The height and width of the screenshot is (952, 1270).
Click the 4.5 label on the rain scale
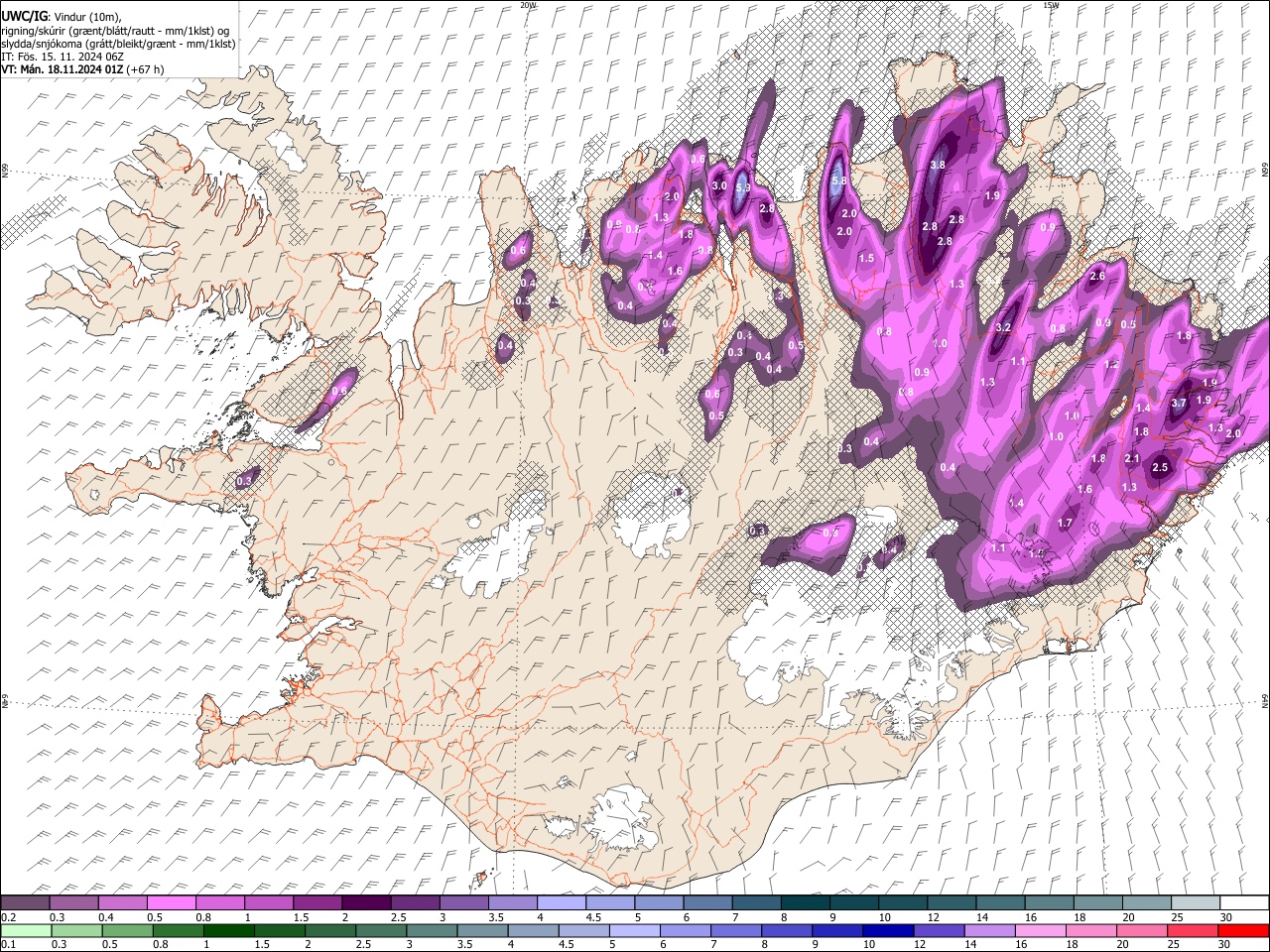click(565, 945)
